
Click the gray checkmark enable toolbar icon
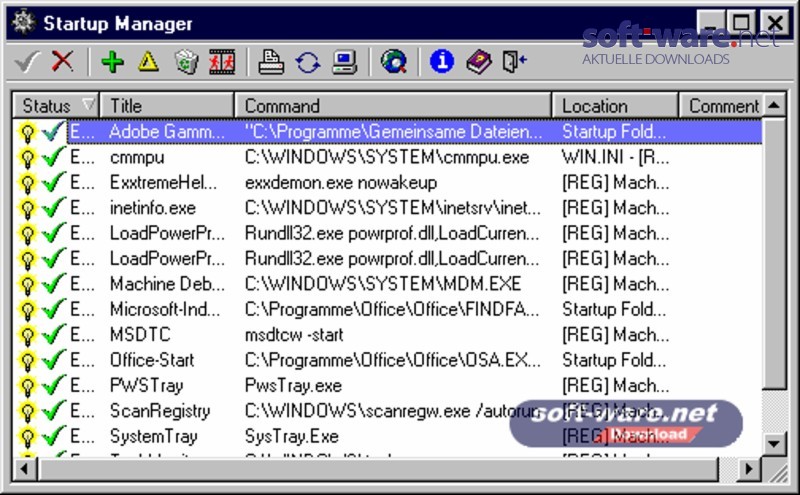click(x=27, y=62)
